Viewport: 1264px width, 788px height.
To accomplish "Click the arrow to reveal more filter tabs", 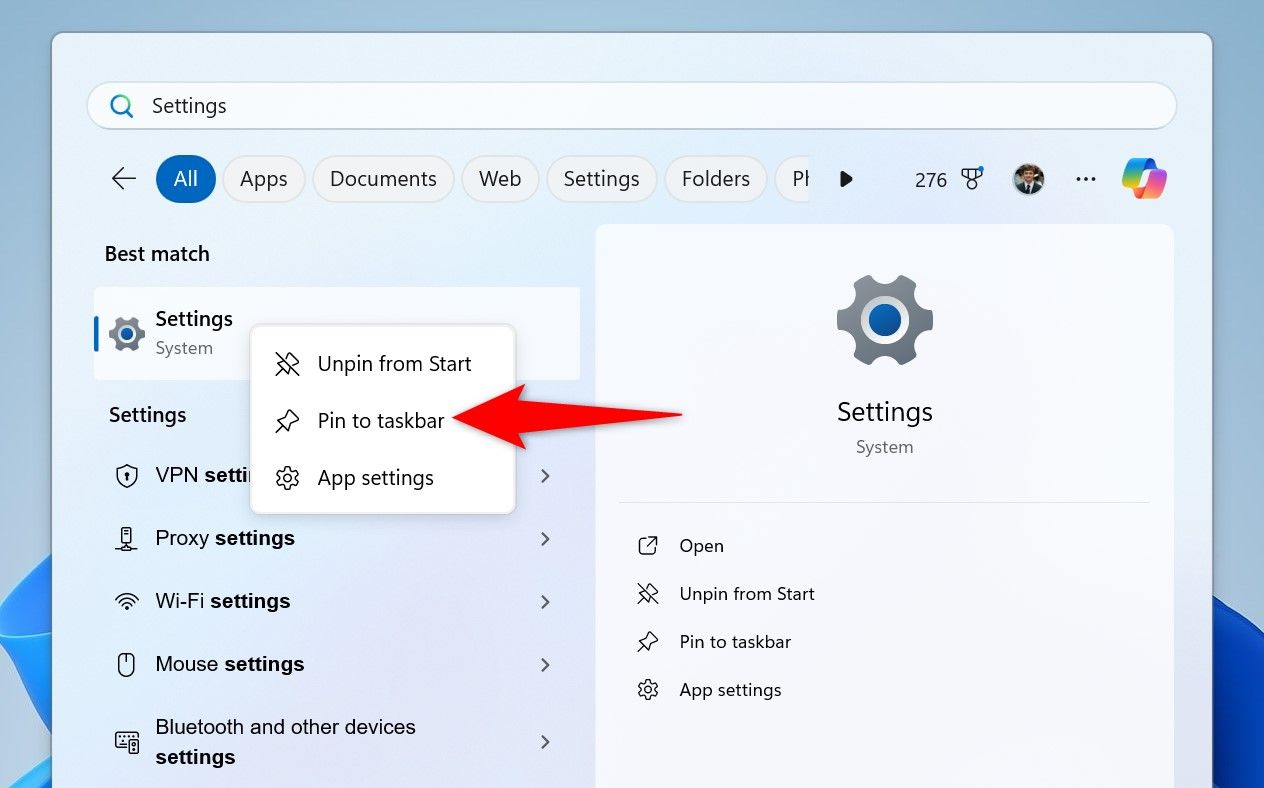I will point(846,179).
